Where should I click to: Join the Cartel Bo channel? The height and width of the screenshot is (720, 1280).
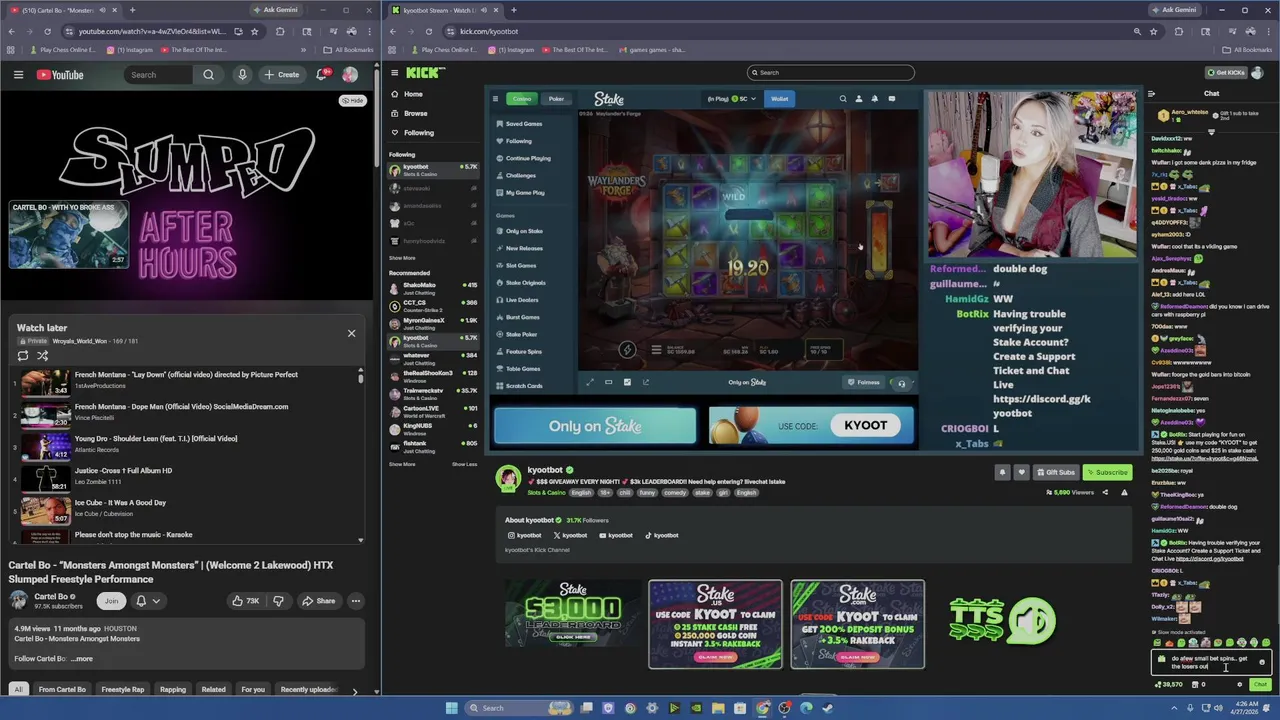(111, 601)
